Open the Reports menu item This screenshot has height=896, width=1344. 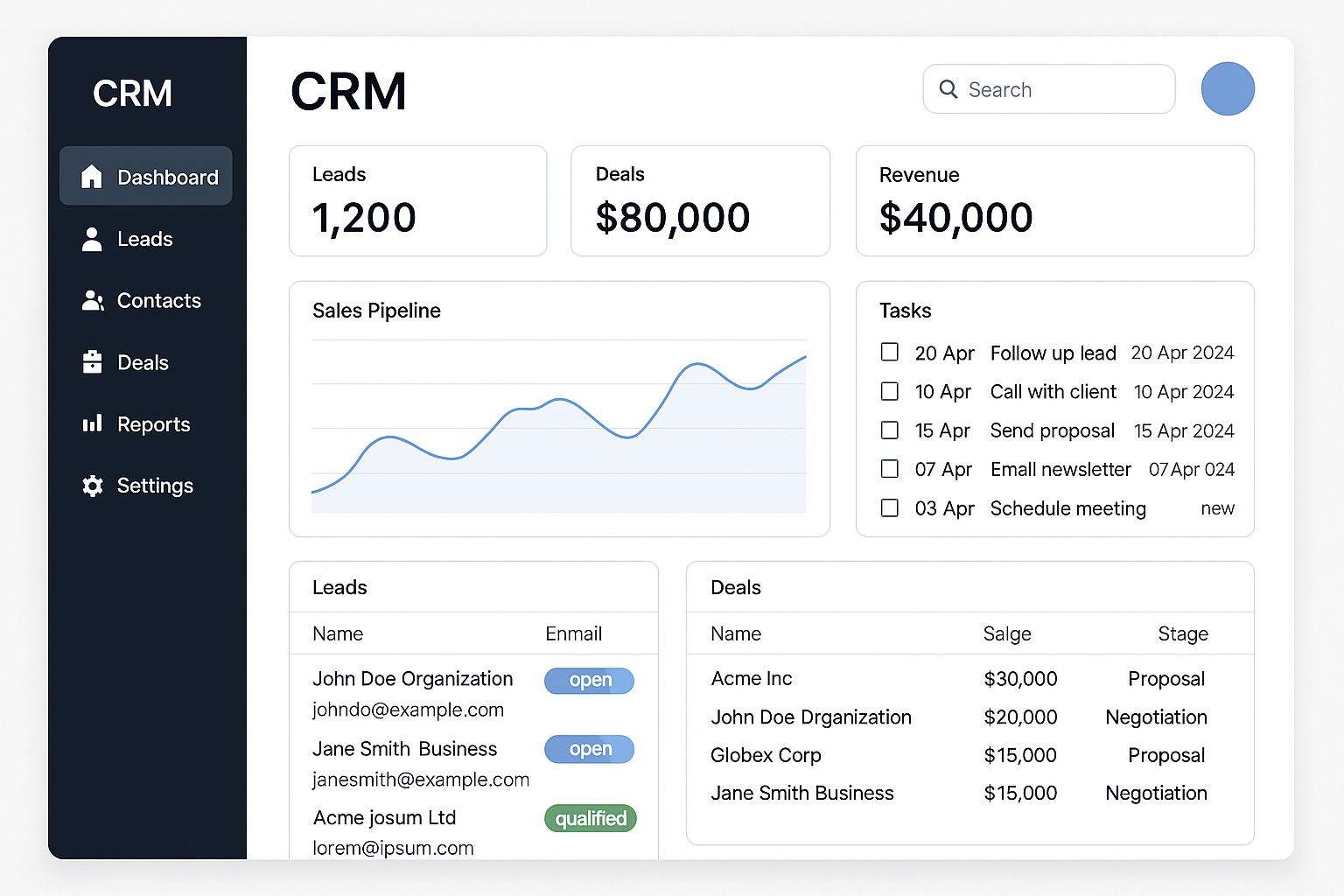click(153, 424)
